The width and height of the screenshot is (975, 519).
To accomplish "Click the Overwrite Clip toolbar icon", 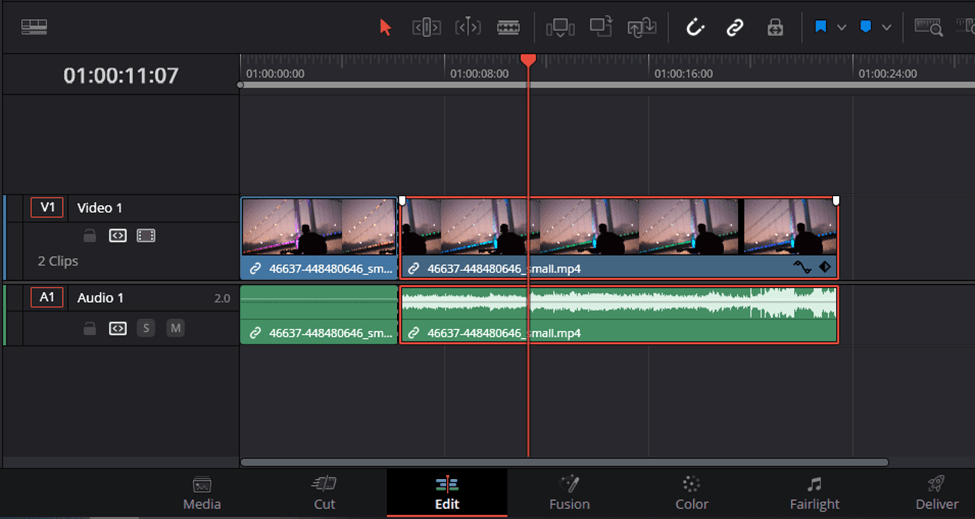I will (x=601, y=27).
